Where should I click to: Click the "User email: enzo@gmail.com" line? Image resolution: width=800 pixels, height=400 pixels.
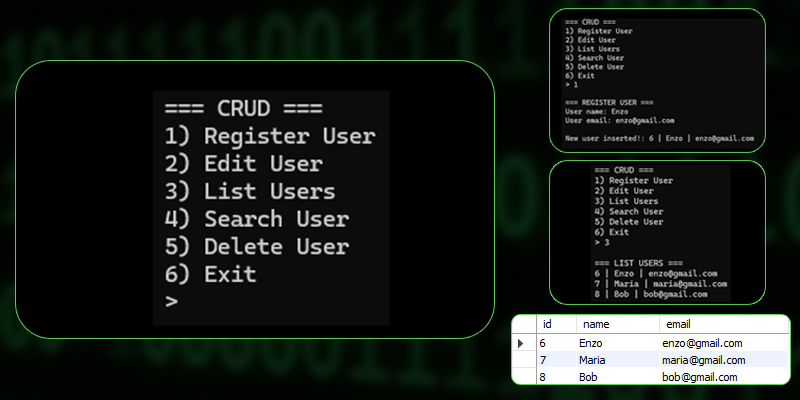(619, 120)
